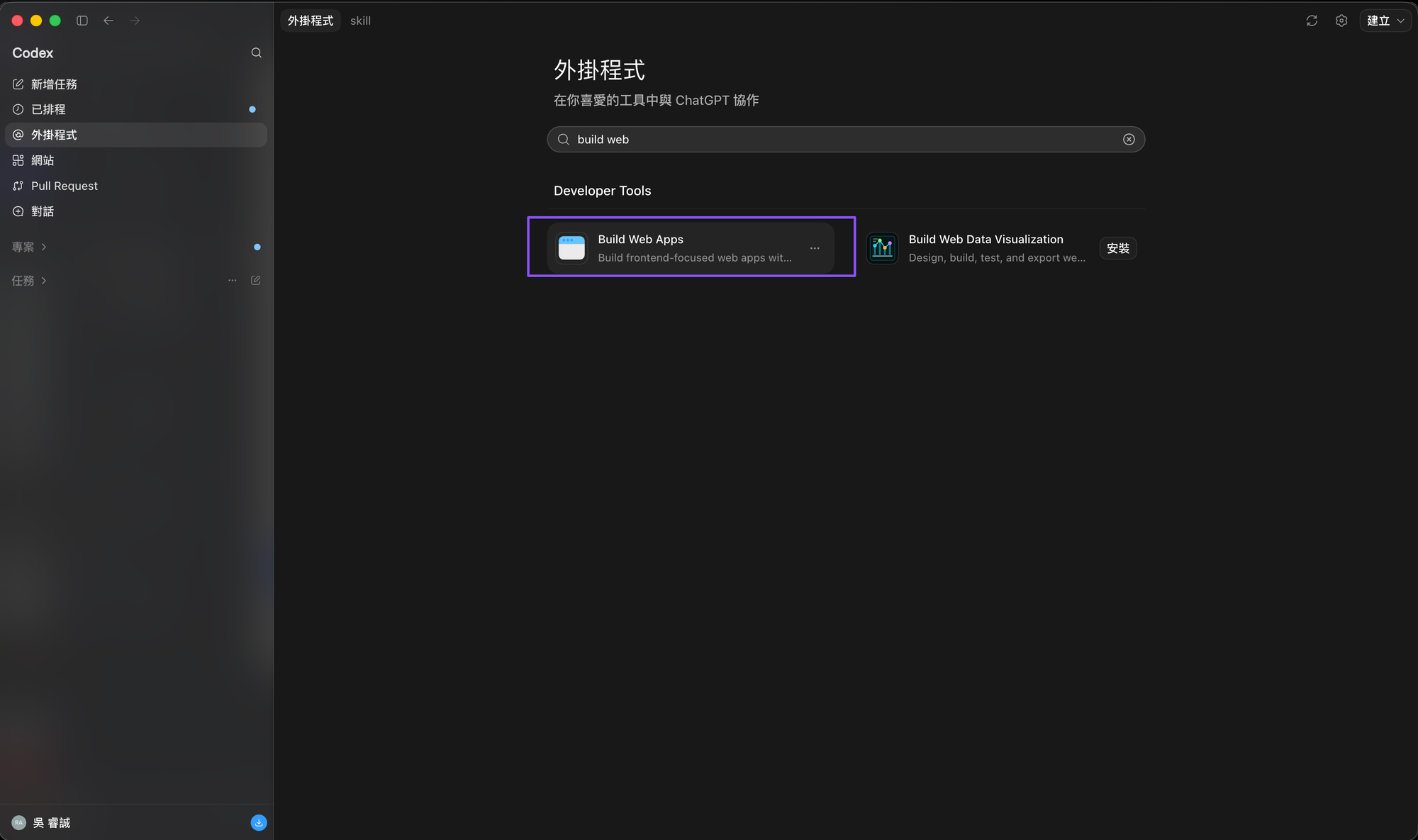Open search in the Codex sidebar
This screenshot has width=1418, height=840.
pyautogui.click(x=256, y=53)
